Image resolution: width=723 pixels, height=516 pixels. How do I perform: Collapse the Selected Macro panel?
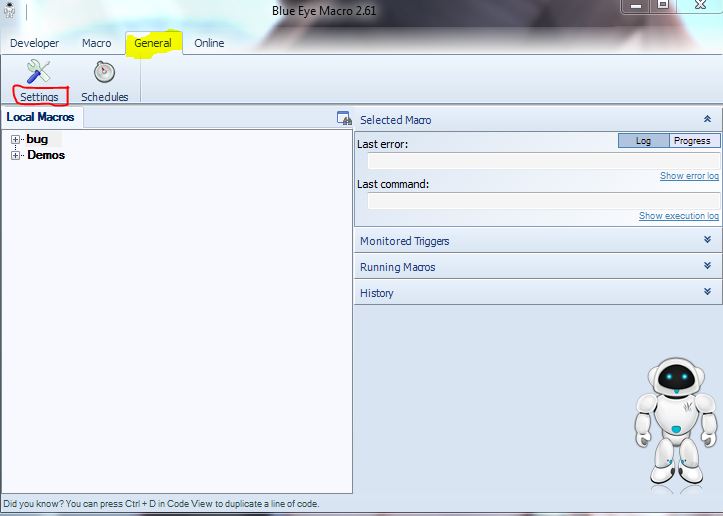pos(707,119)
